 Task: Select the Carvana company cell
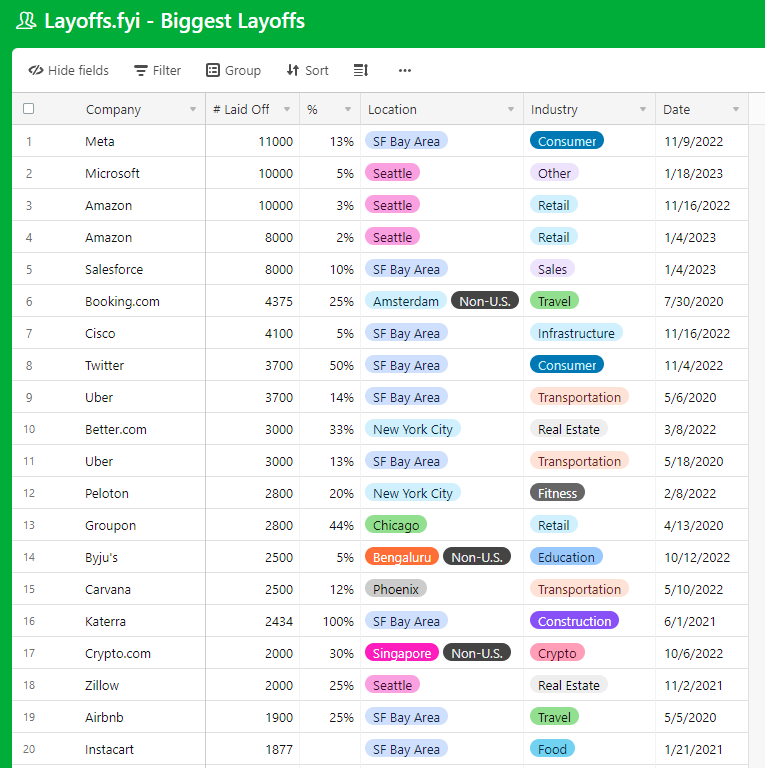pyautogui.click(x=108, y=589)
